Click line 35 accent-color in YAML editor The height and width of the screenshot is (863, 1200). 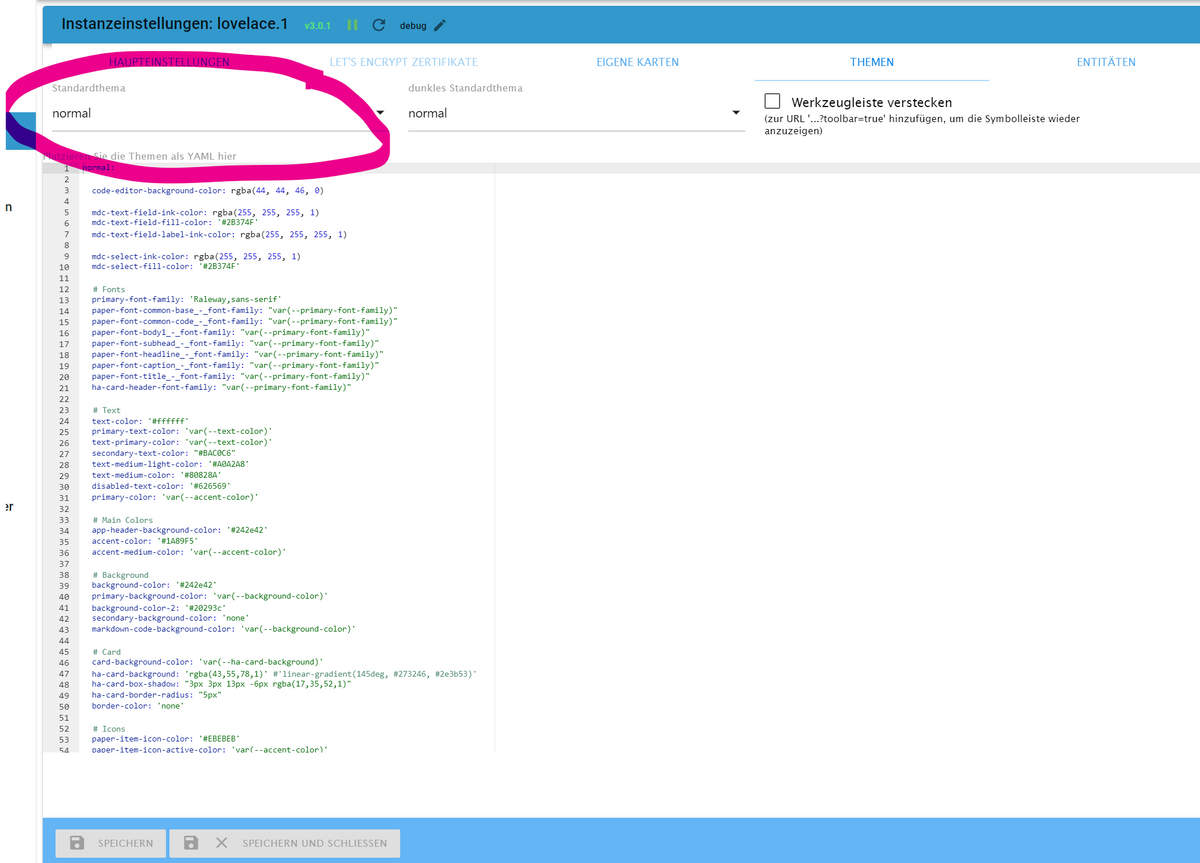[x=145, y=541]
